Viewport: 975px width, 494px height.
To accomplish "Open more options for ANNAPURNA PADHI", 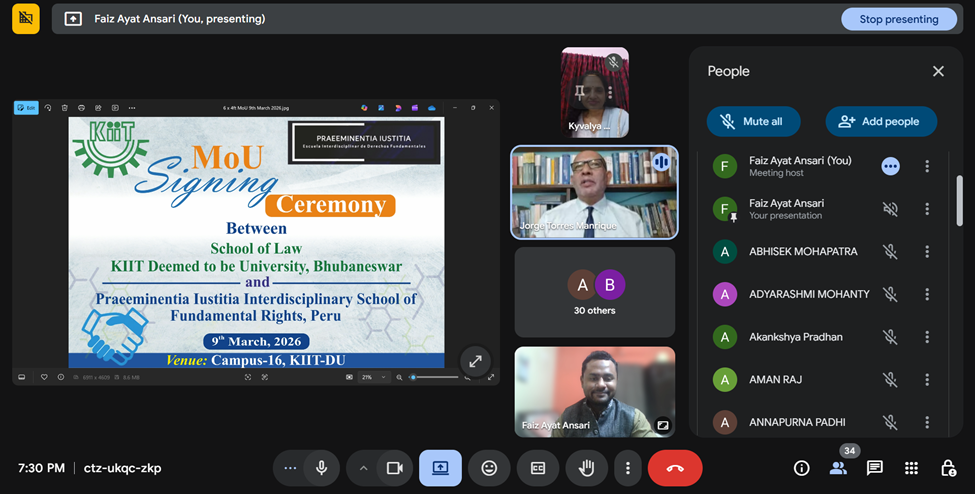I will coord(927,422).
